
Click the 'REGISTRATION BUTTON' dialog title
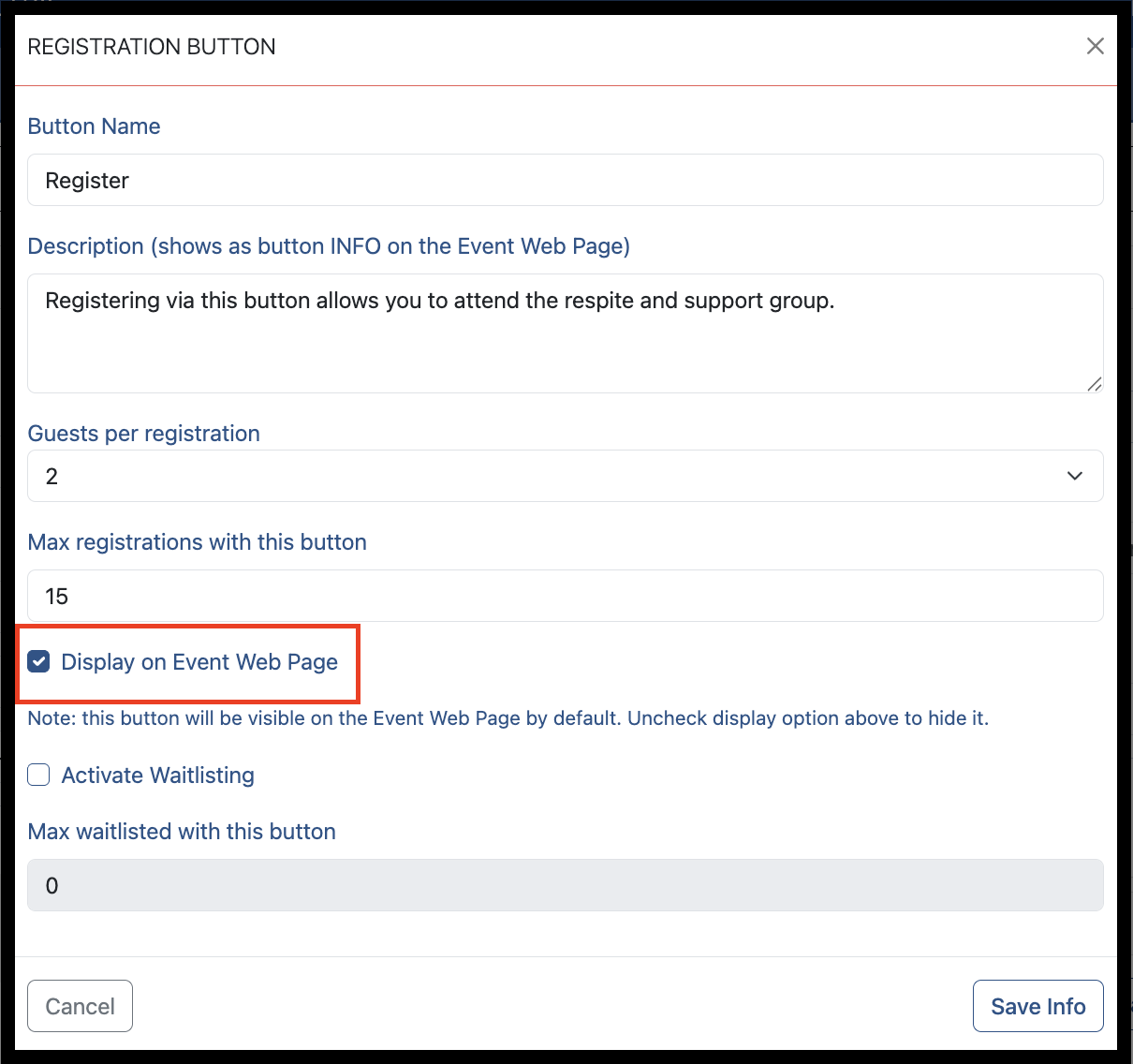[152, 47]
